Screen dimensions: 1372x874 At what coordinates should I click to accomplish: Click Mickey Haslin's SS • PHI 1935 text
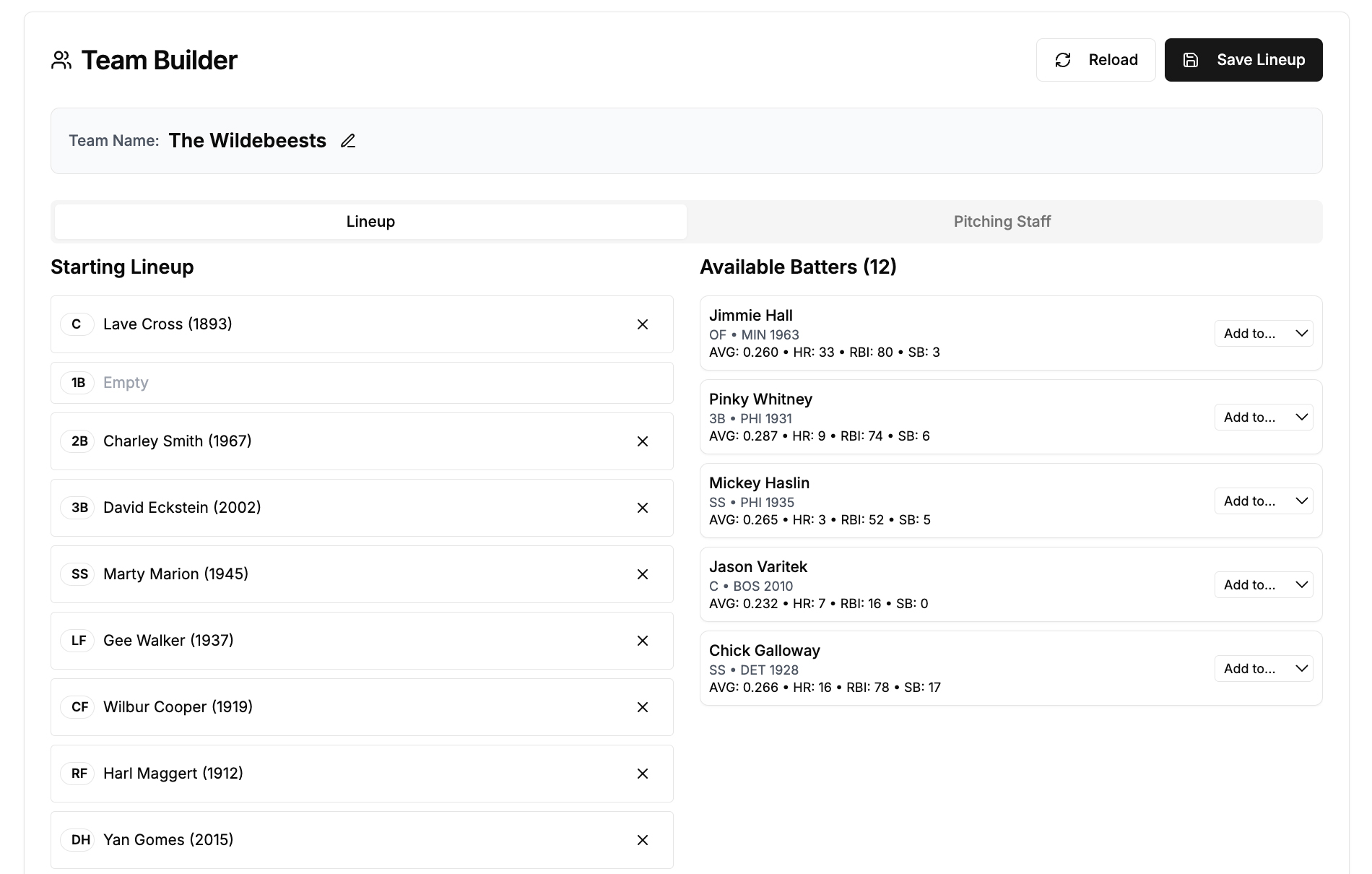pos(752,503)
